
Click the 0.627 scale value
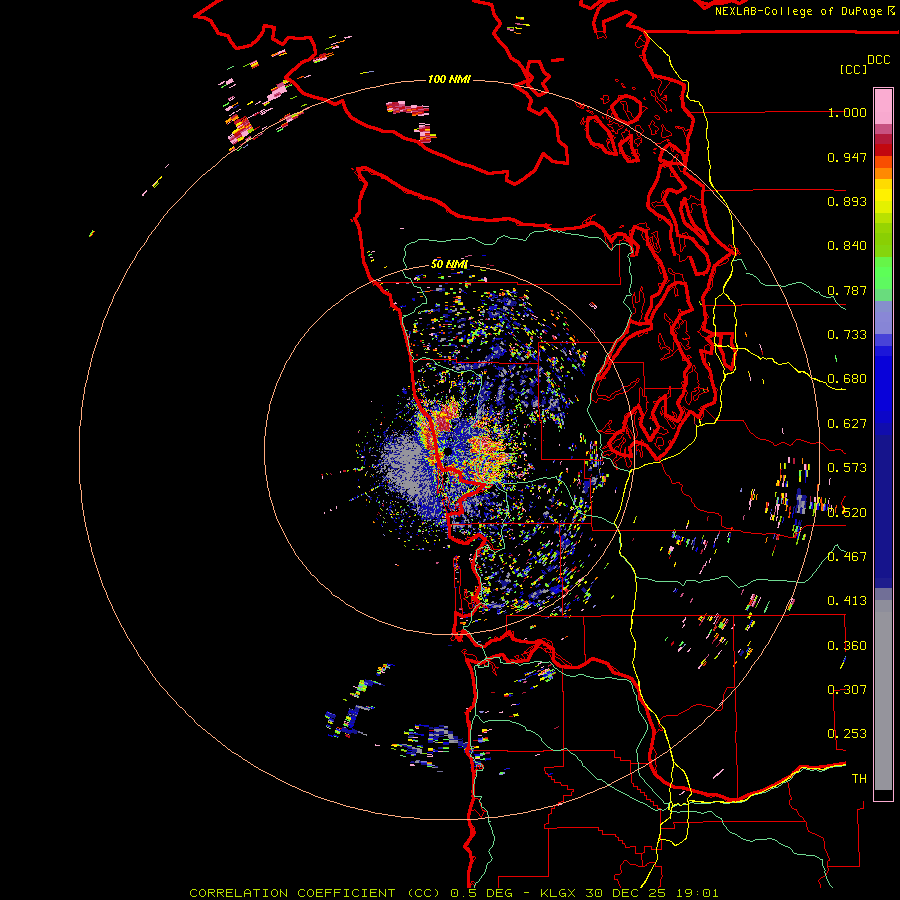coord(847,424)
